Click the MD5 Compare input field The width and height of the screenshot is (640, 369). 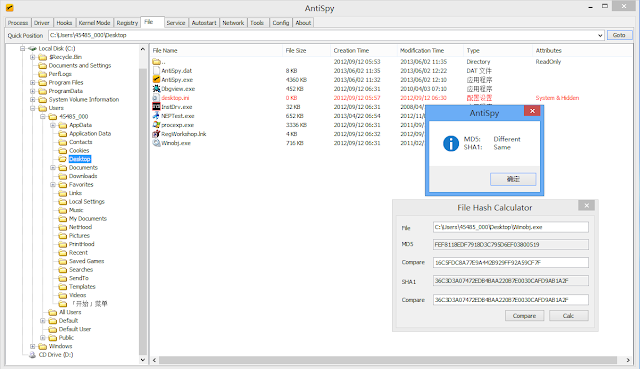point(511,262)
